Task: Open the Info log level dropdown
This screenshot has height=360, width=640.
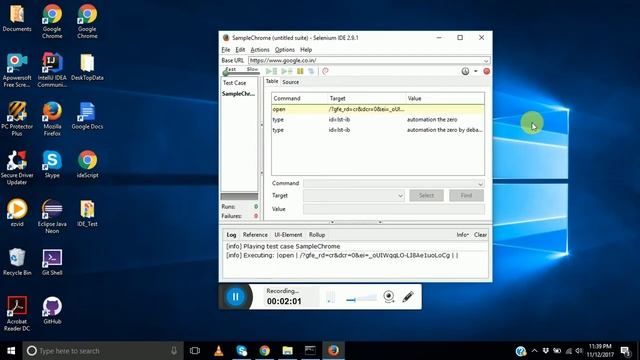Action: tap(462, 235)
